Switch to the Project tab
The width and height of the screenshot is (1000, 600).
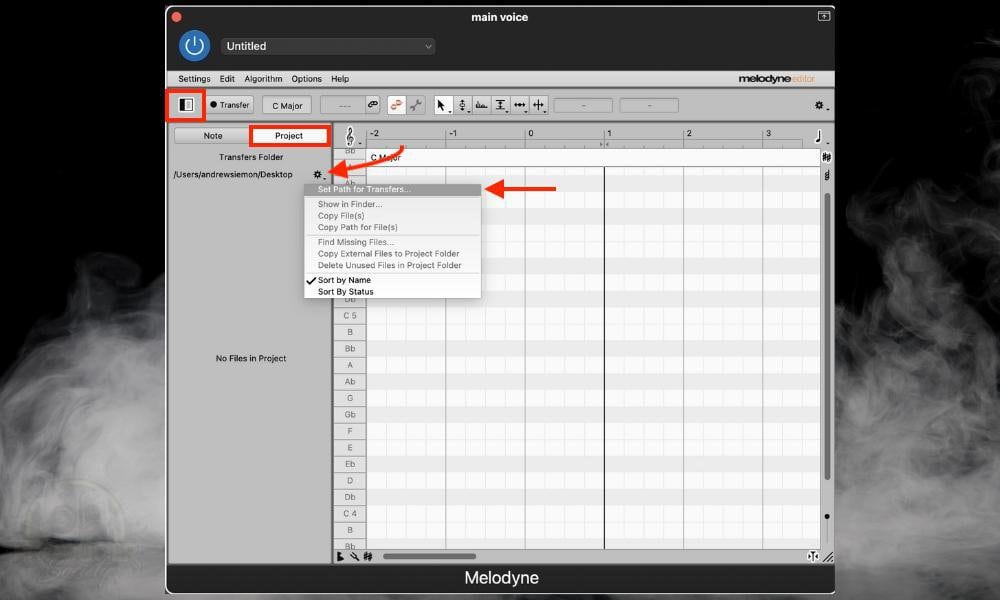(x=289, y=136)
